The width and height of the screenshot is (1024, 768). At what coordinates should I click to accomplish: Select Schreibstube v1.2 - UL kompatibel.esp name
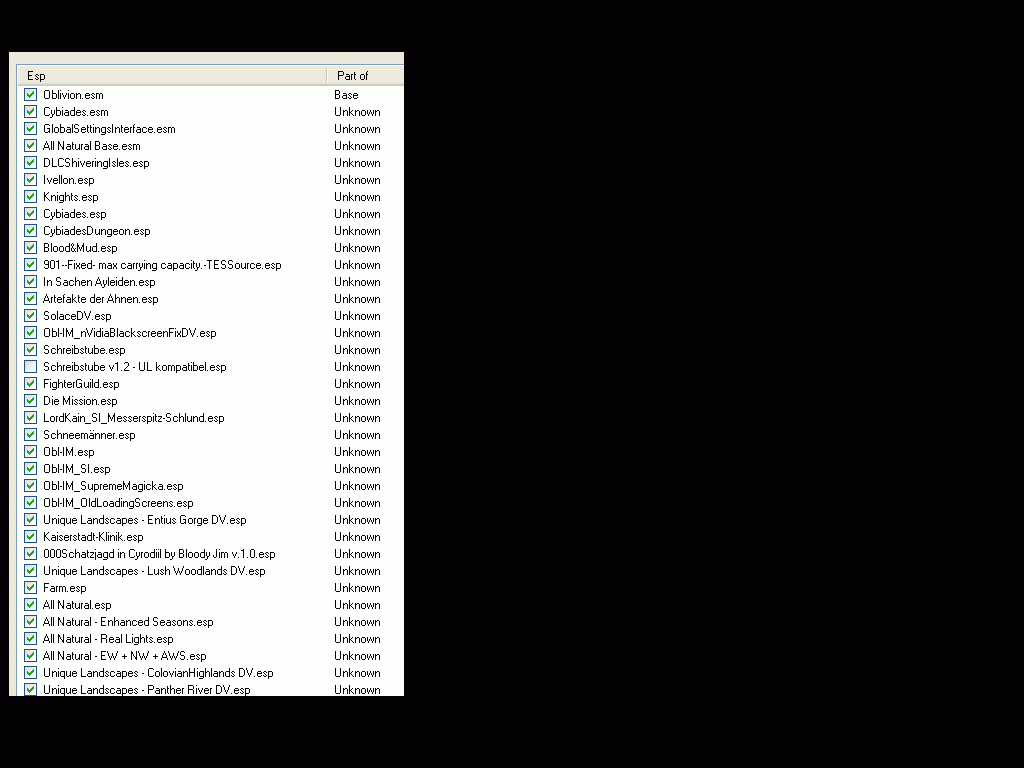click(135, 366)
